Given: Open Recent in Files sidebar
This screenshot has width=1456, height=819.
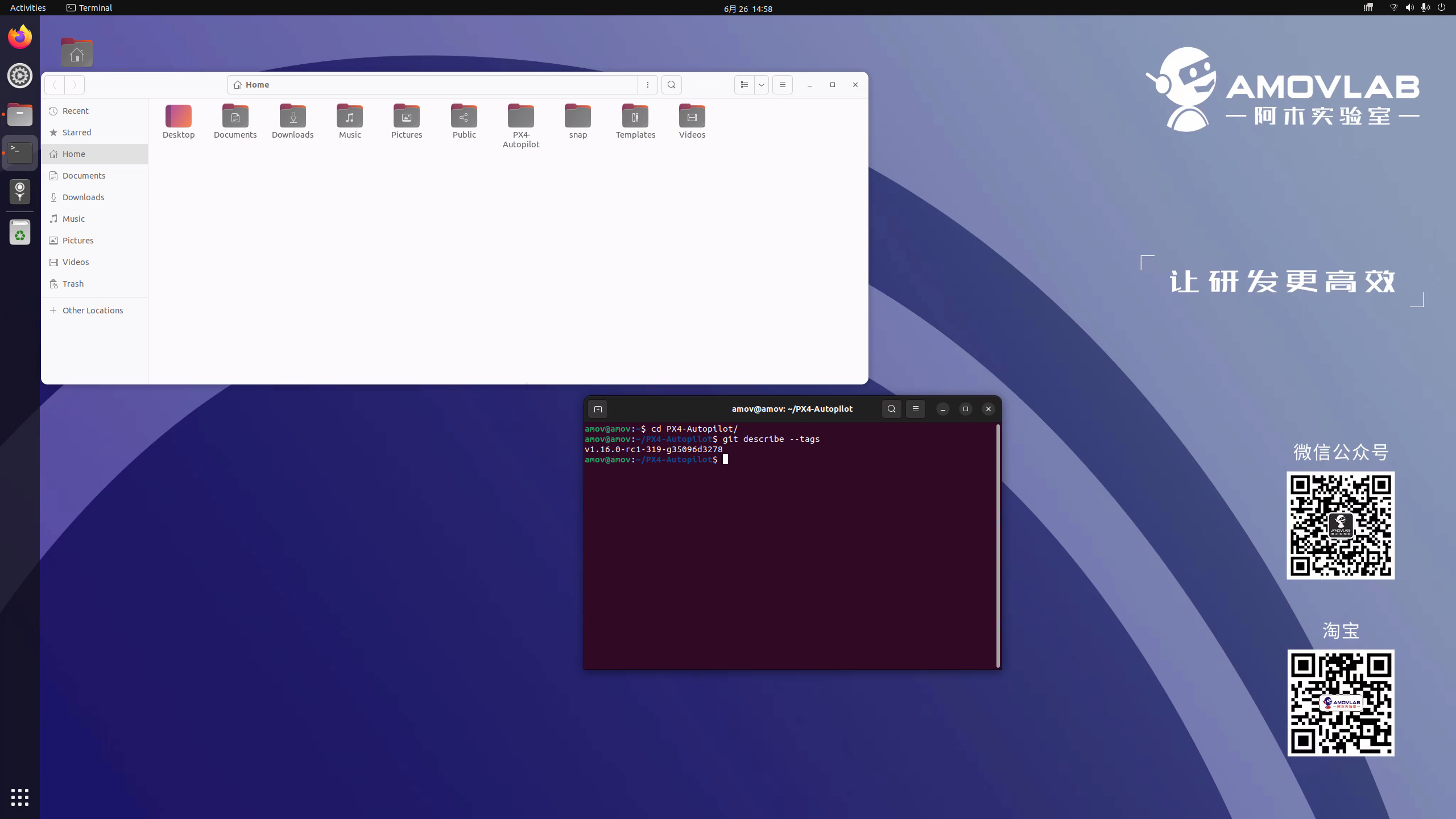Looking at the screenshot, I should (94, 111).
